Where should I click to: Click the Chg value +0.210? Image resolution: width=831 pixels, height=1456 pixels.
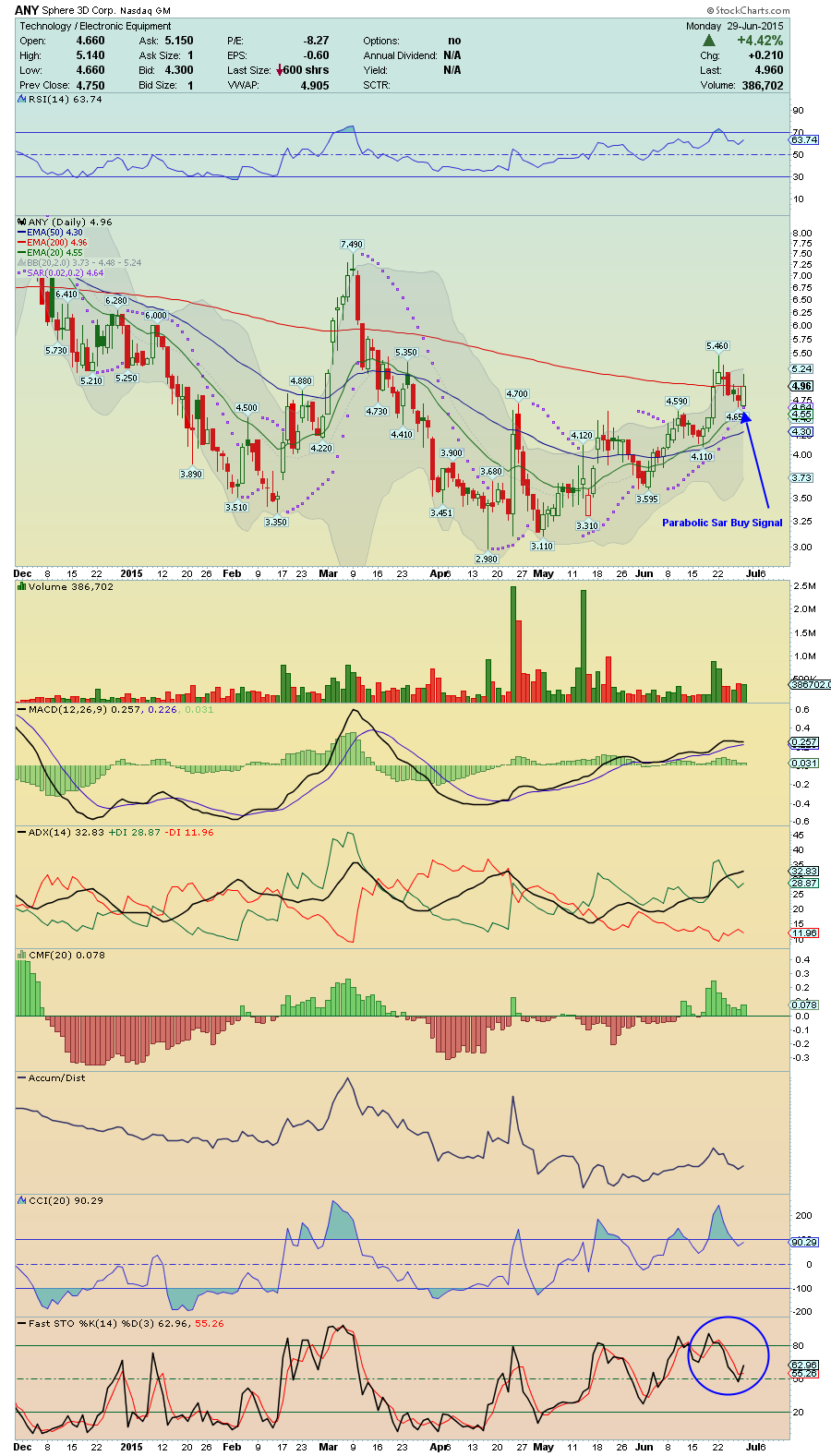click(x=766, y=55)
